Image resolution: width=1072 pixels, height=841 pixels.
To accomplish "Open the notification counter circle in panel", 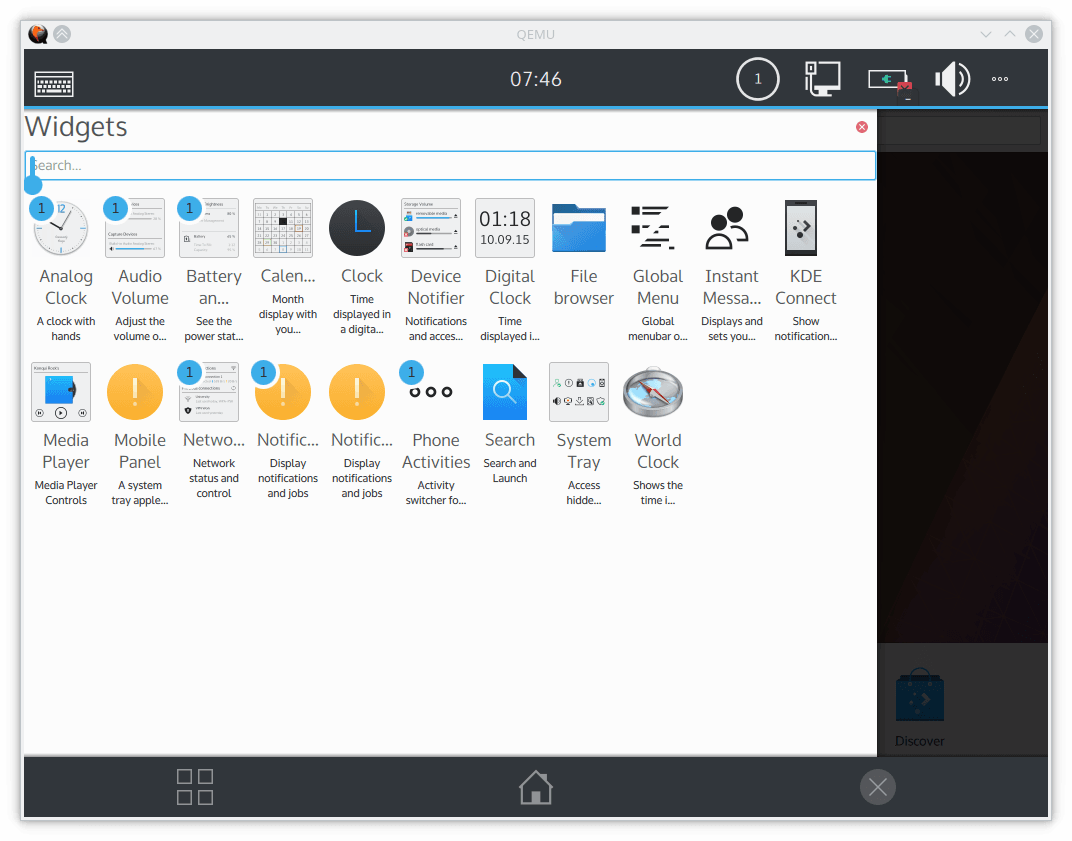I will [x=758, y=79].
